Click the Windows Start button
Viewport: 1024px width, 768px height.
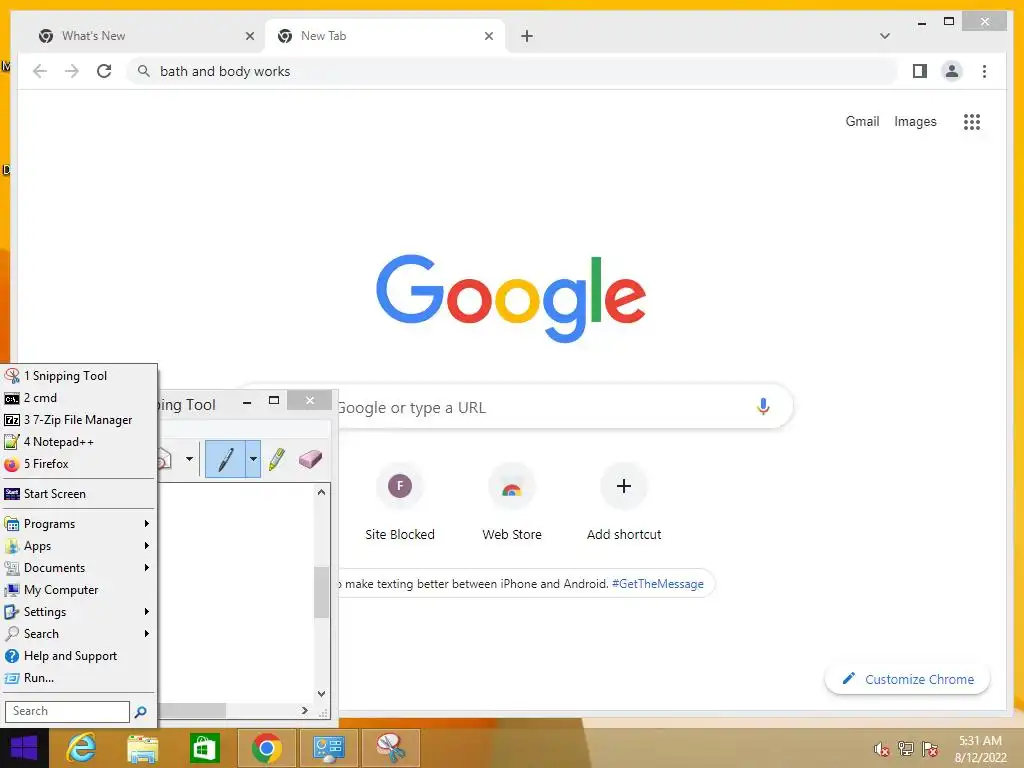pyautogui.click(x=24, y=748)
